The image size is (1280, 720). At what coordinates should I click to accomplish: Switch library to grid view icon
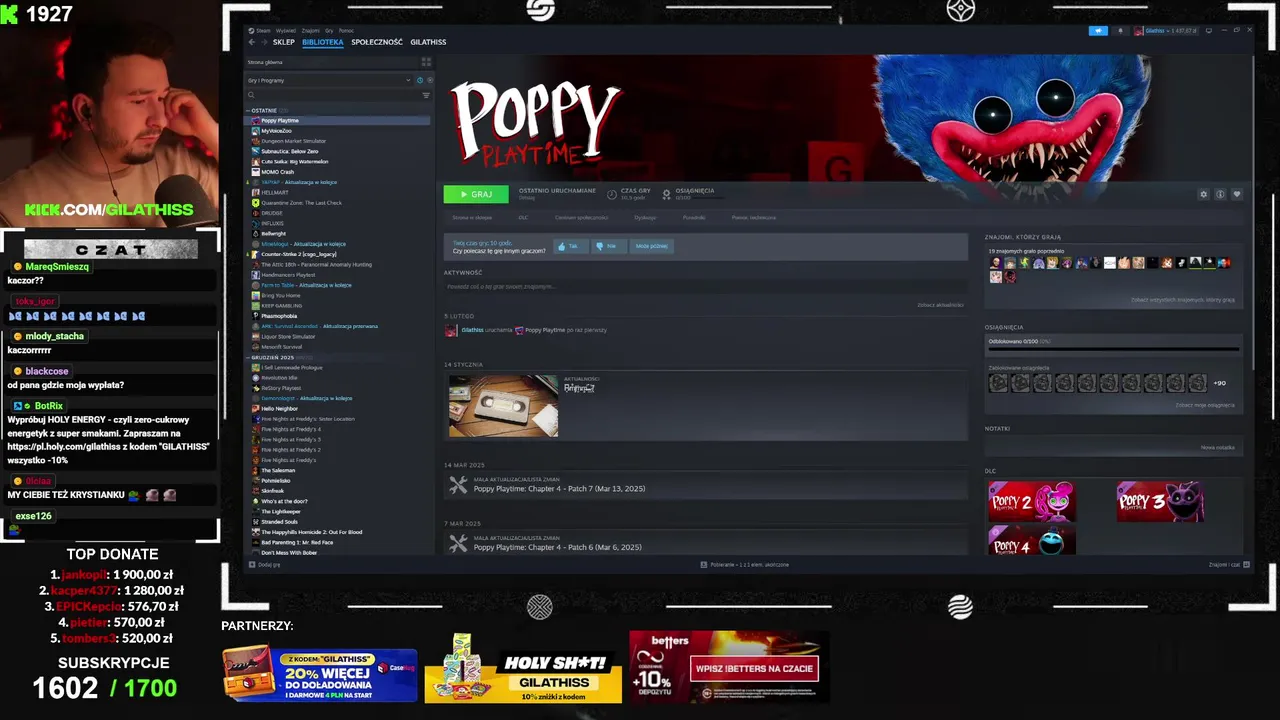[x=426, y=62]
